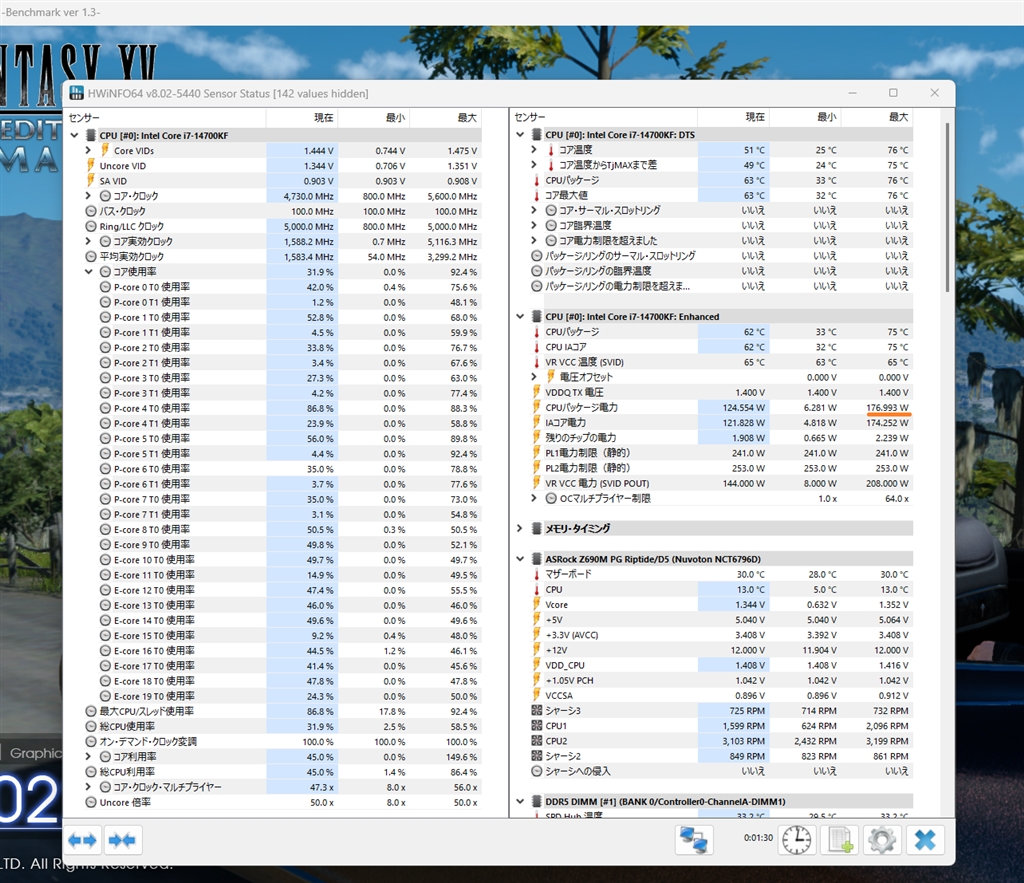Select the コア最大値 temperature row
This screenshot has width=1024, height=883.
pos(713,195)
